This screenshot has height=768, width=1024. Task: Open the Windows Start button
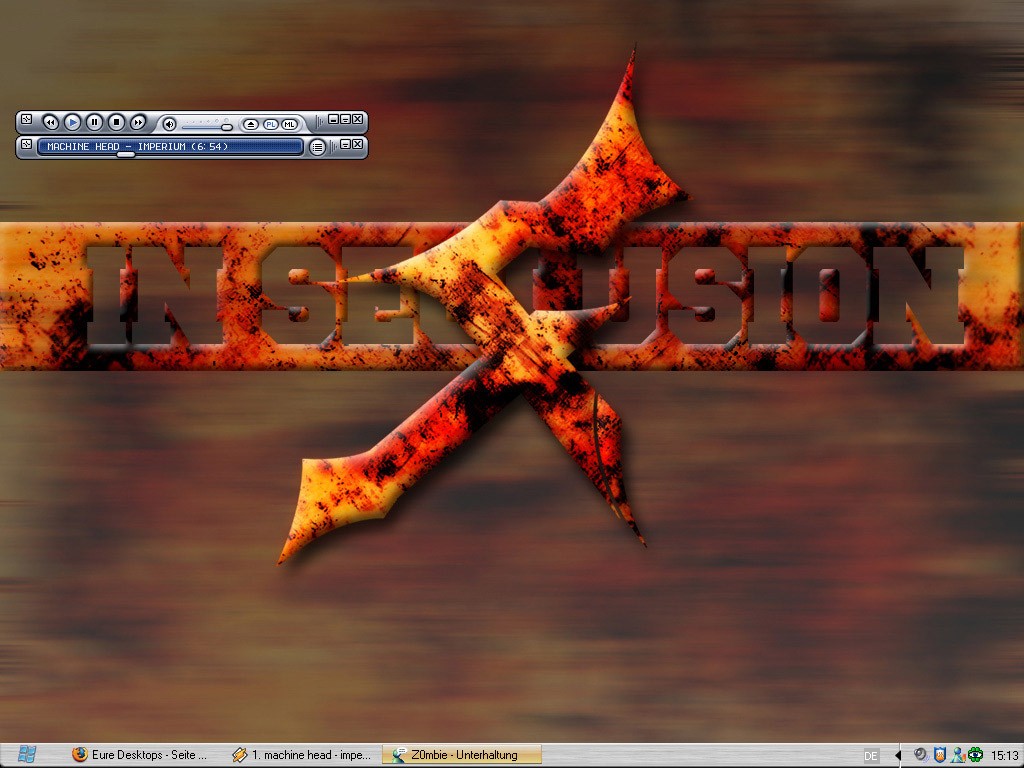(27, 755)
